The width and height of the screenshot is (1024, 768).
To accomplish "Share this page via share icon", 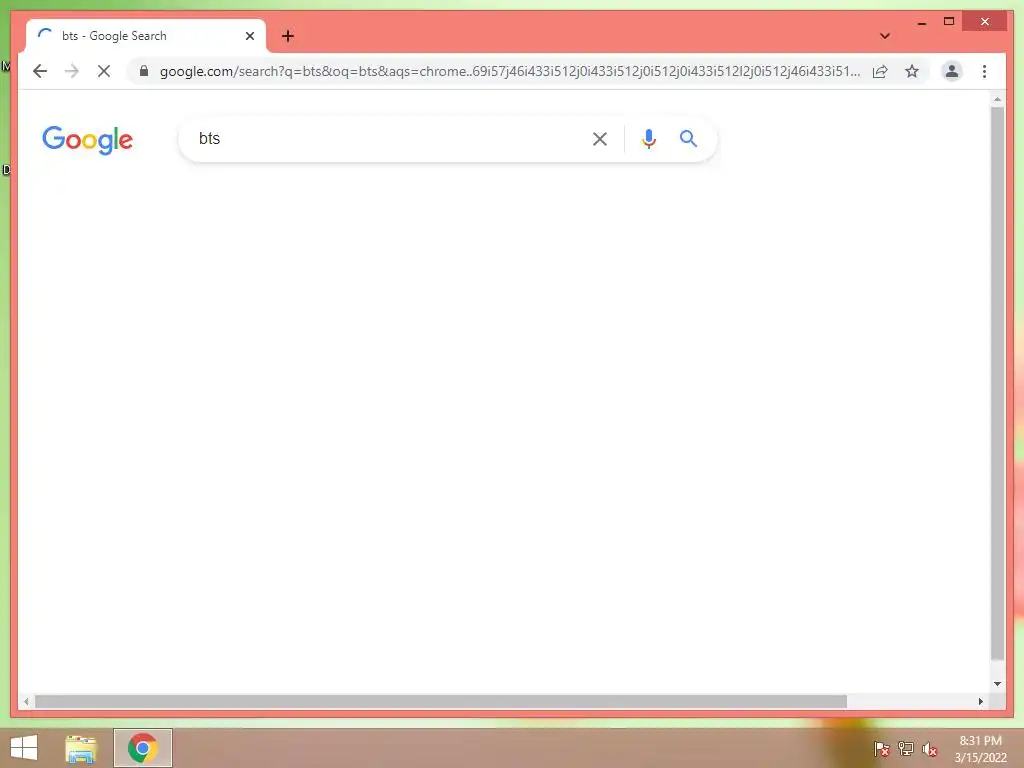I will [x=880, y=71].
